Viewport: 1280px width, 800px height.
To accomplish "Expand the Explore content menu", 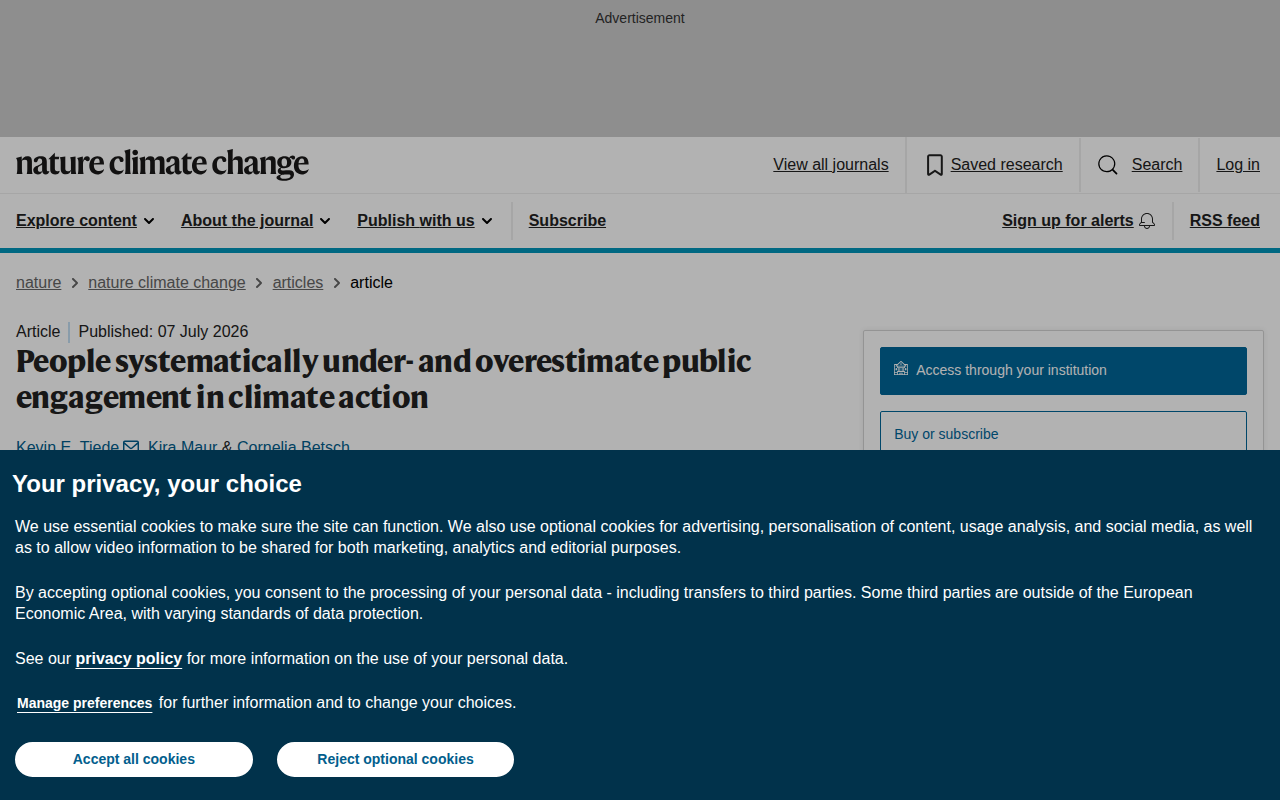I will click(x=85, y=221).
